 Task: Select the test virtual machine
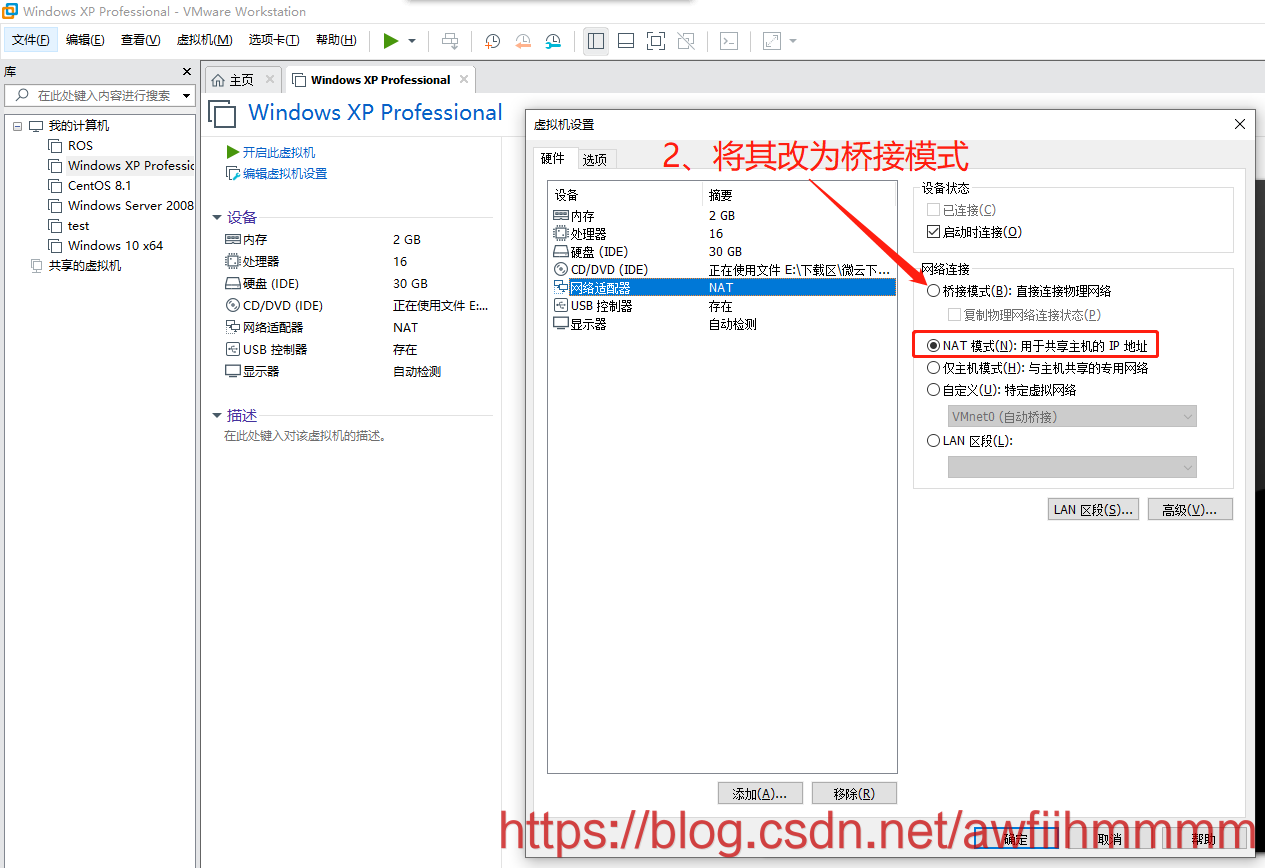(x=78, y=225)
